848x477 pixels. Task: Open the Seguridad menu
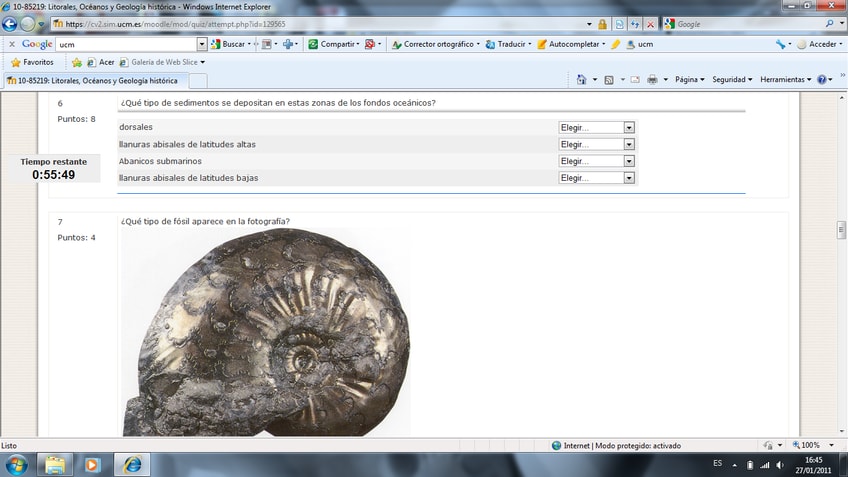coord(732,80)
